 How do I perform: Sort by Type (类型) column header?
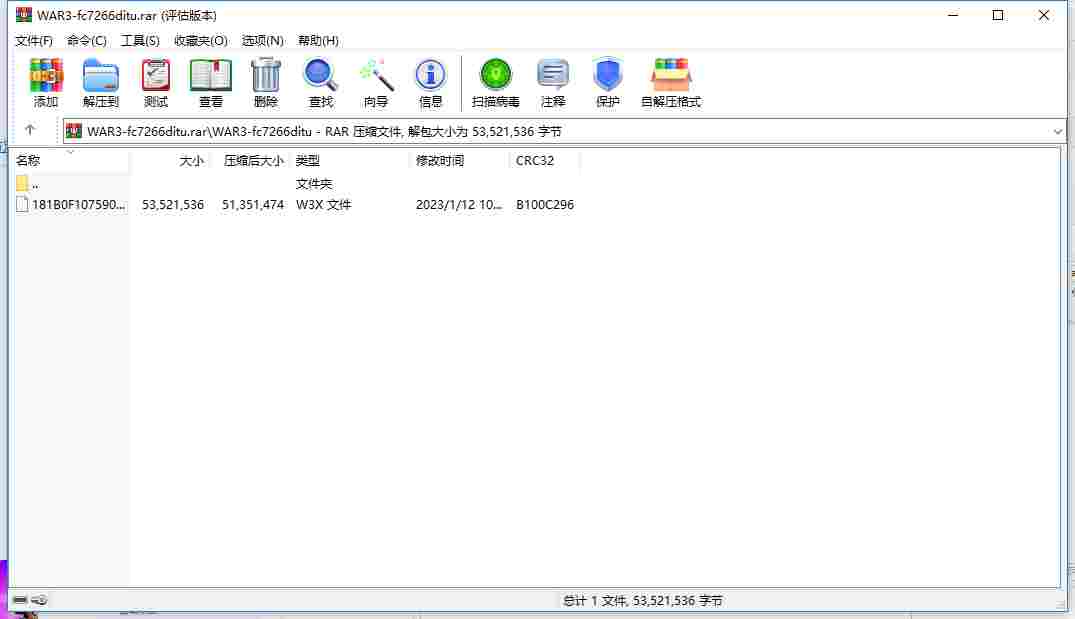coord(350,160)
